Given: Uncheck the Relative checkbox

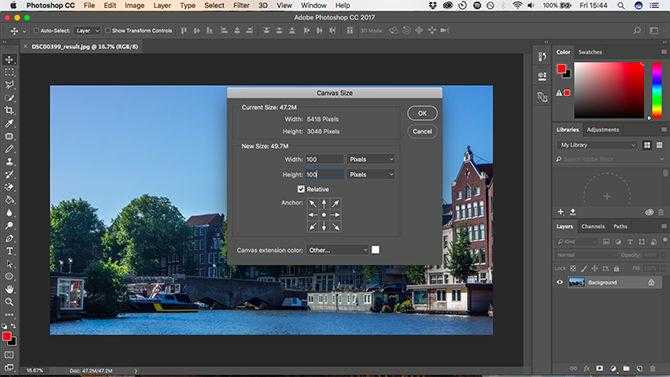Looking at the screenshot, I should 301,189.
